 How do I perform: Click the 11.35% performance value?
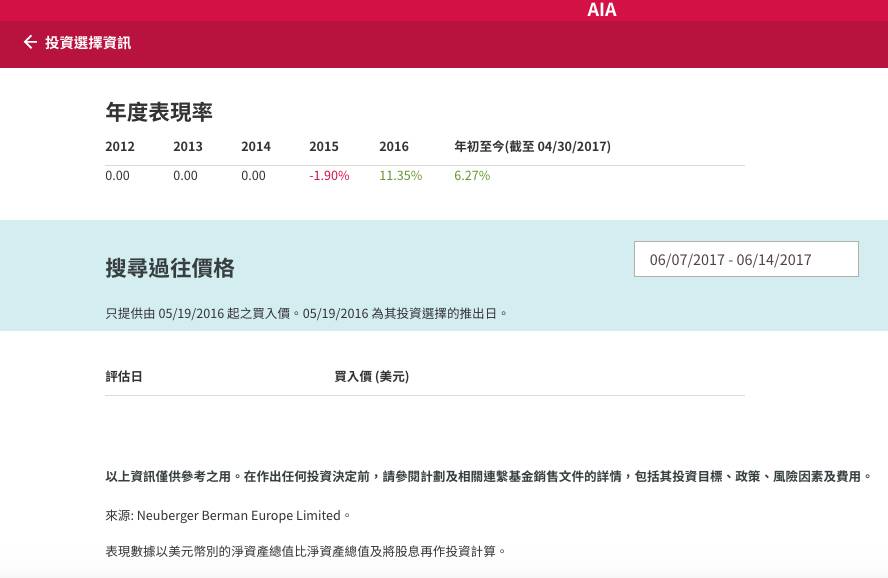(x=400, y=175)
